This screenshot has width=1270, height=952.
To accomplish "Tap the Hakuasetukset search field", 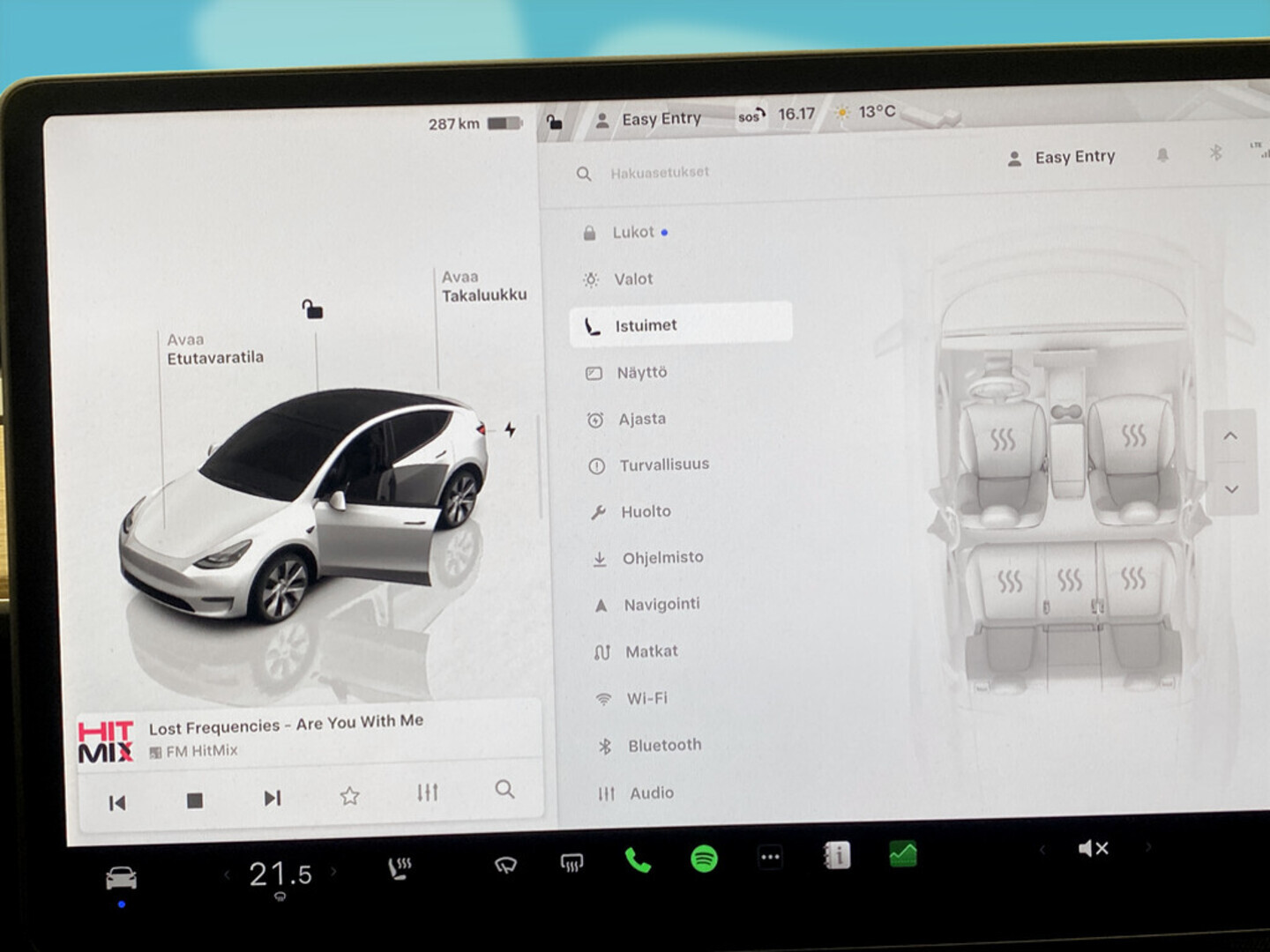I will point(660,172).
